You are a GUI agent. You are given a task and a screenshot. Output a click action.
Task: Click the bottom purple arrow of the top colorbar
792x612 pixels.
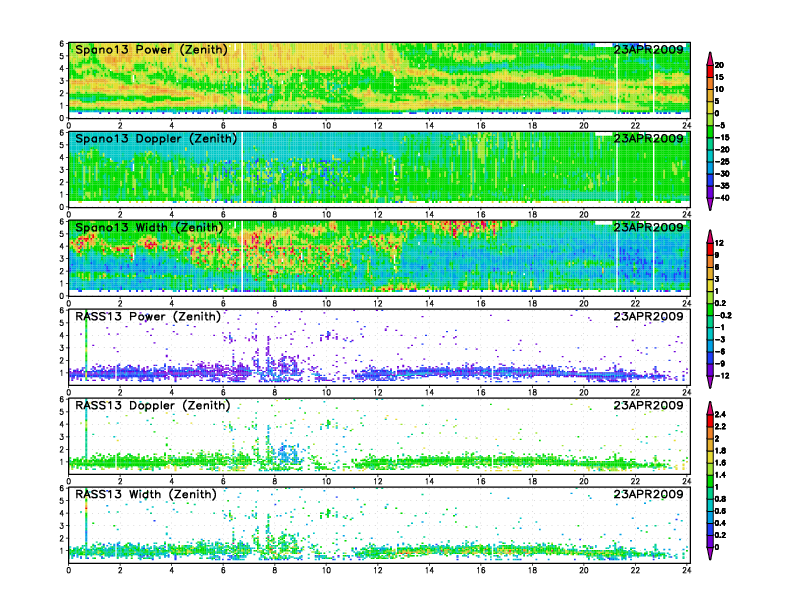click(710, 205)
